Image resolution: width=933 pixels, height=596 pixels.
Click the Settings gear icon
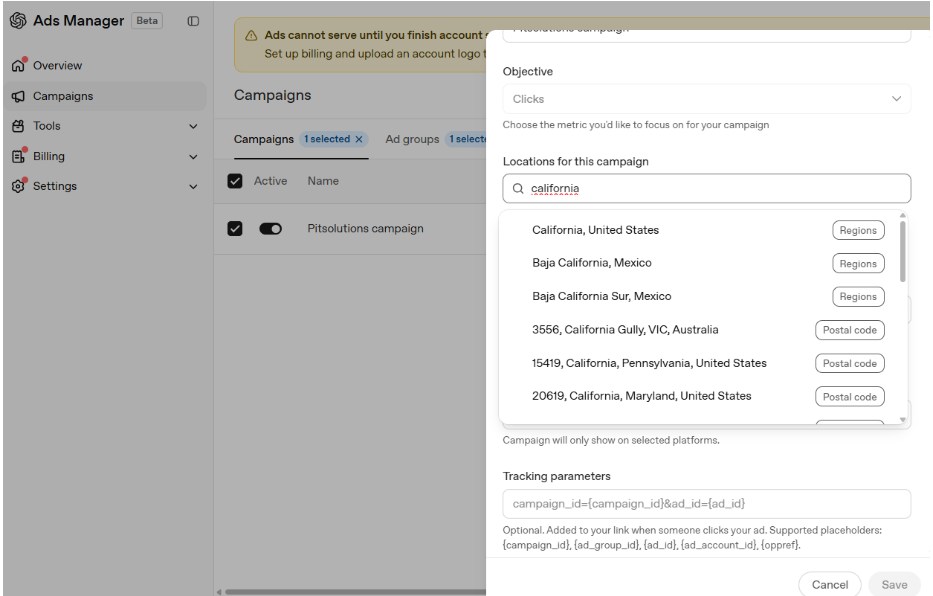pos(18,186)
